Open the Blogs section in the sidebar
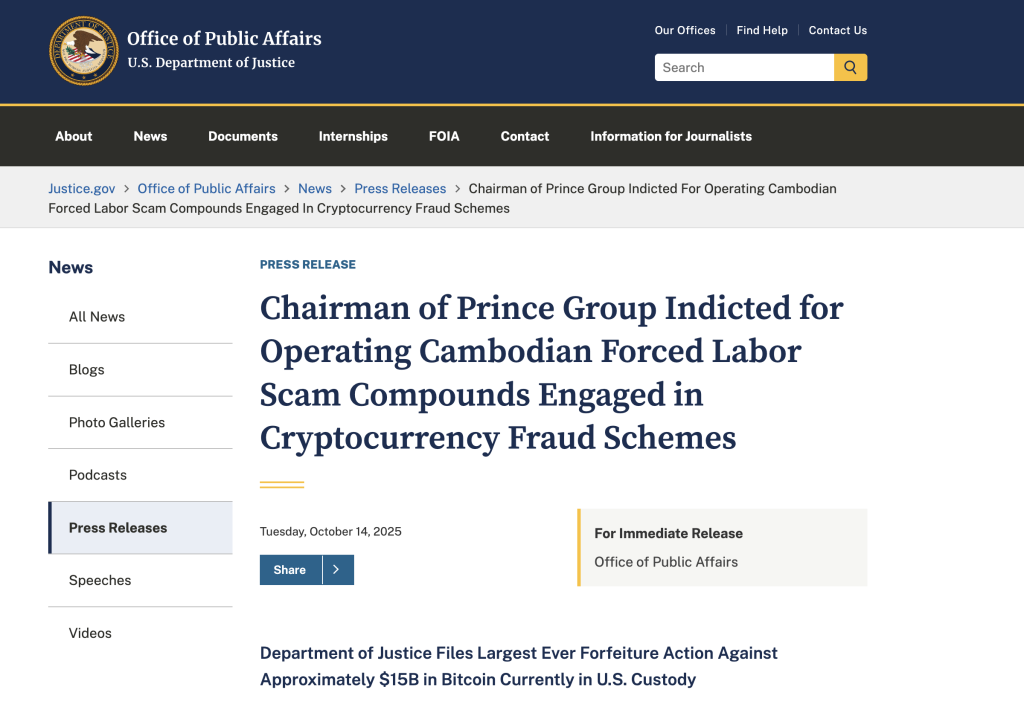This screenshot has height=707, width=1024. pos(86,369)
